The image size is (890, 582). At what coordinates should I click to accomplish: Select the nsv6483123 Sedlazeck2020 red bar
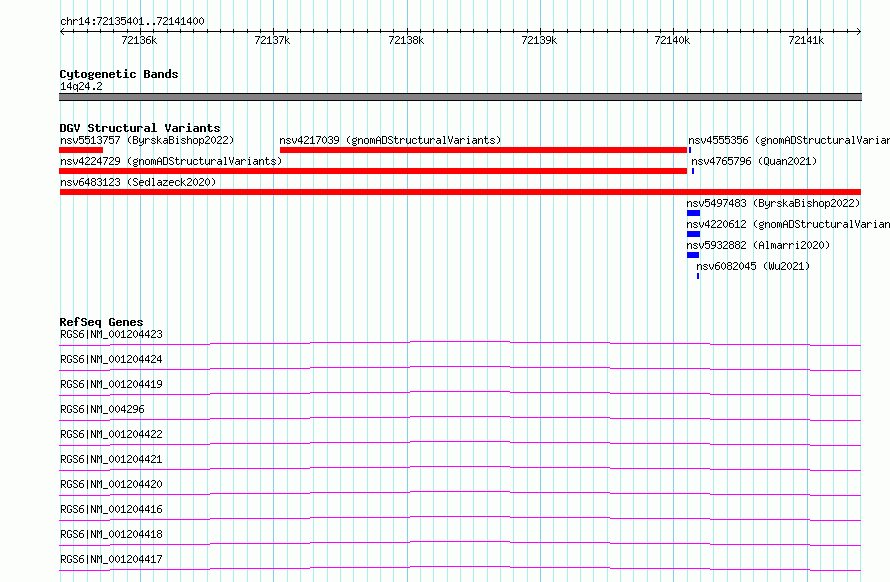[460, 192]
